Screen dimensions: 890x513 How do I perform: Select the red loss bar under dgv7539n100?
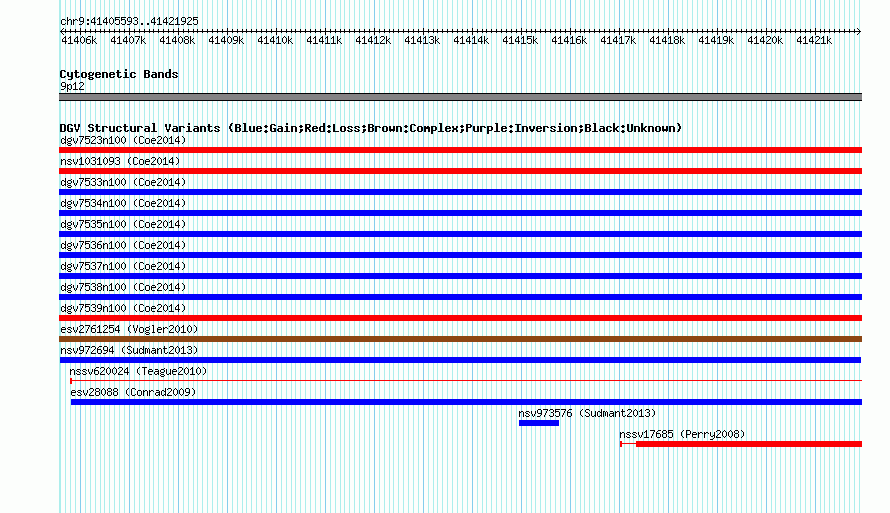[460, 318]
